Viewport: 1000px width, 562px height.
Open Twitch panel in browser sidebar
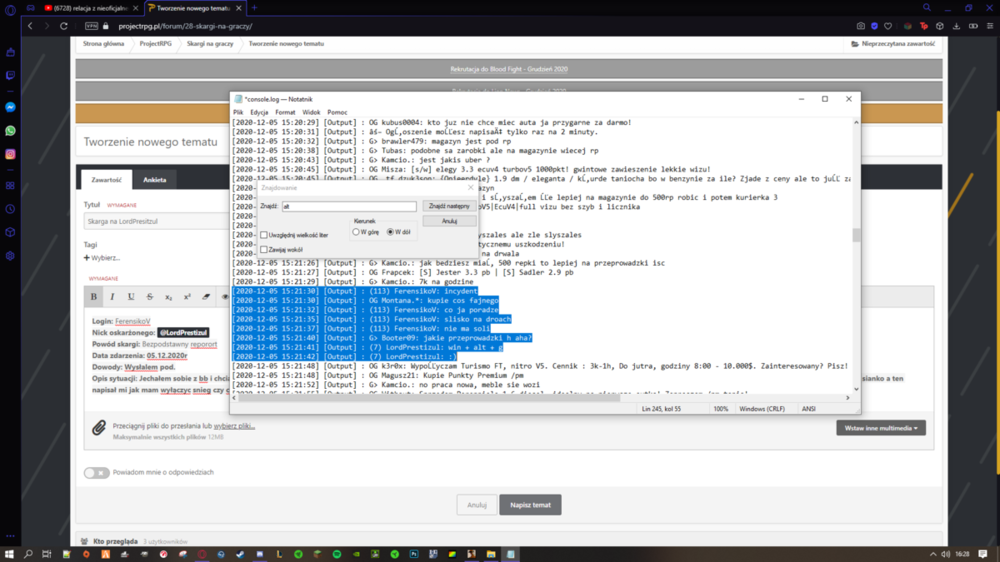(x=10, y=75)
